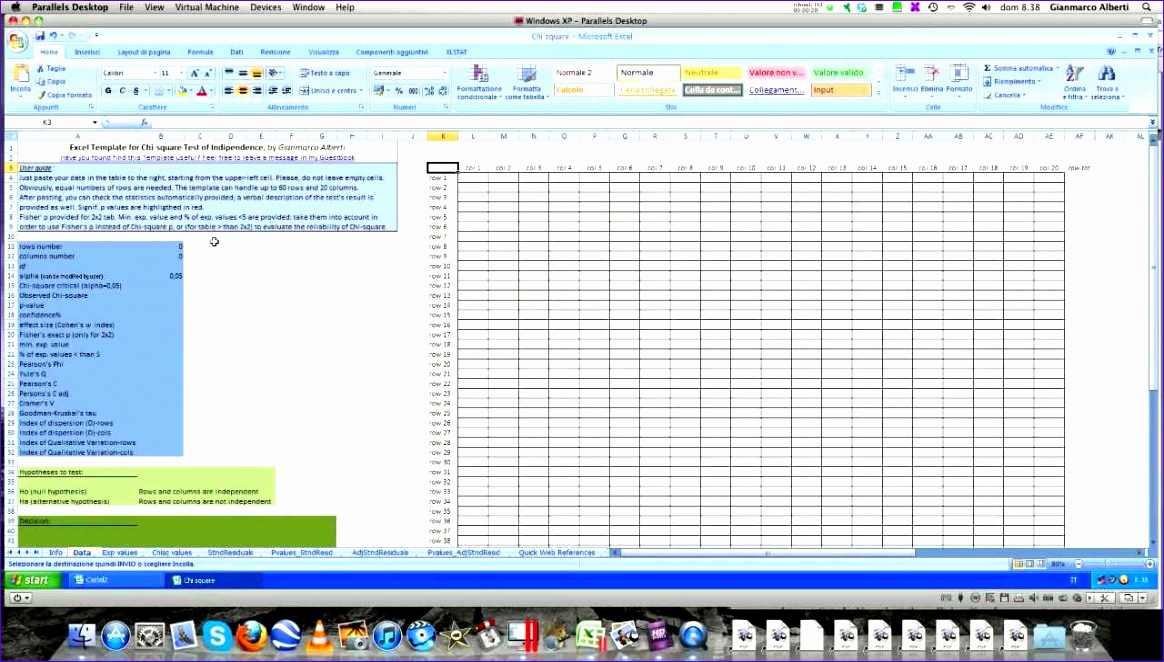
Task: Open the Calibri font family dropdown
Action: coord(156,72)
